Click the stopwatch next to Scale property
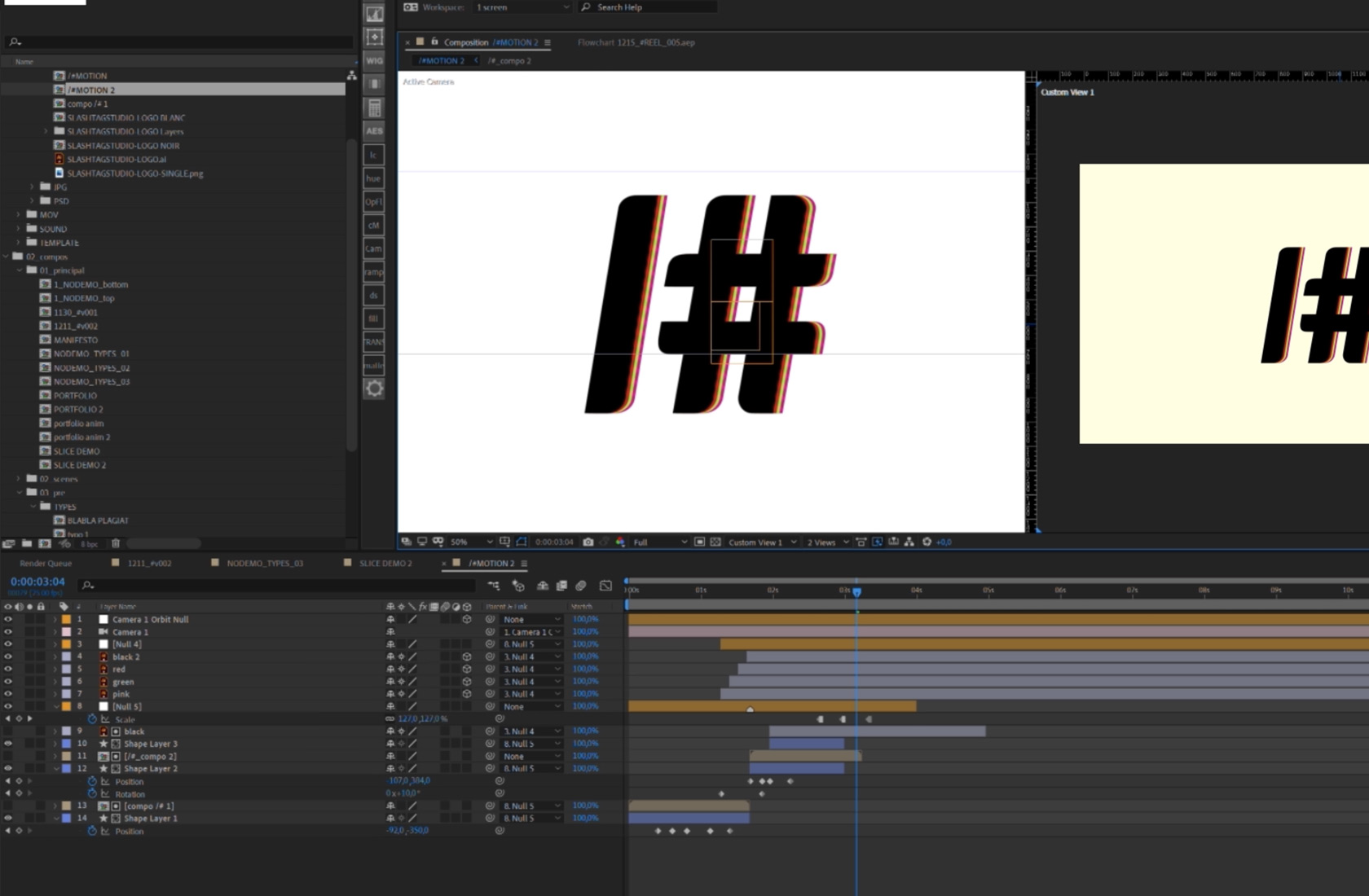1369x896 pixels. pyautogui.click(x=92, y=719)
